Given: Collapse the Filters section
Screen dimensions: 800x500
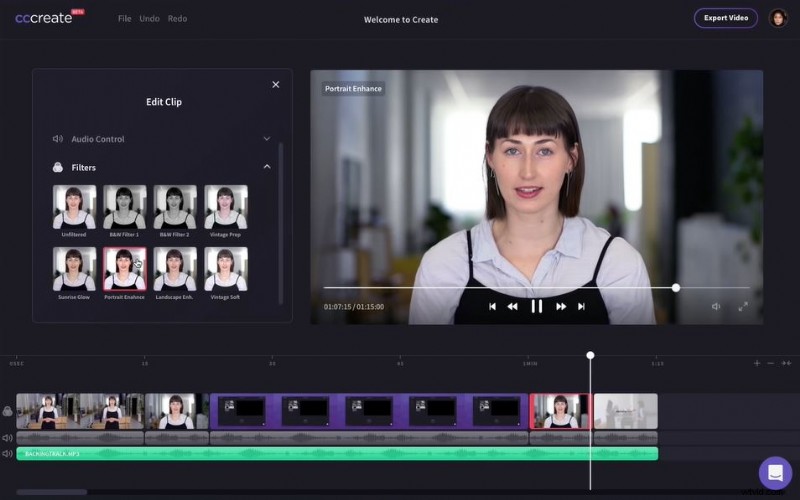Looking at the screenshot, I should [x=267, y=167].
